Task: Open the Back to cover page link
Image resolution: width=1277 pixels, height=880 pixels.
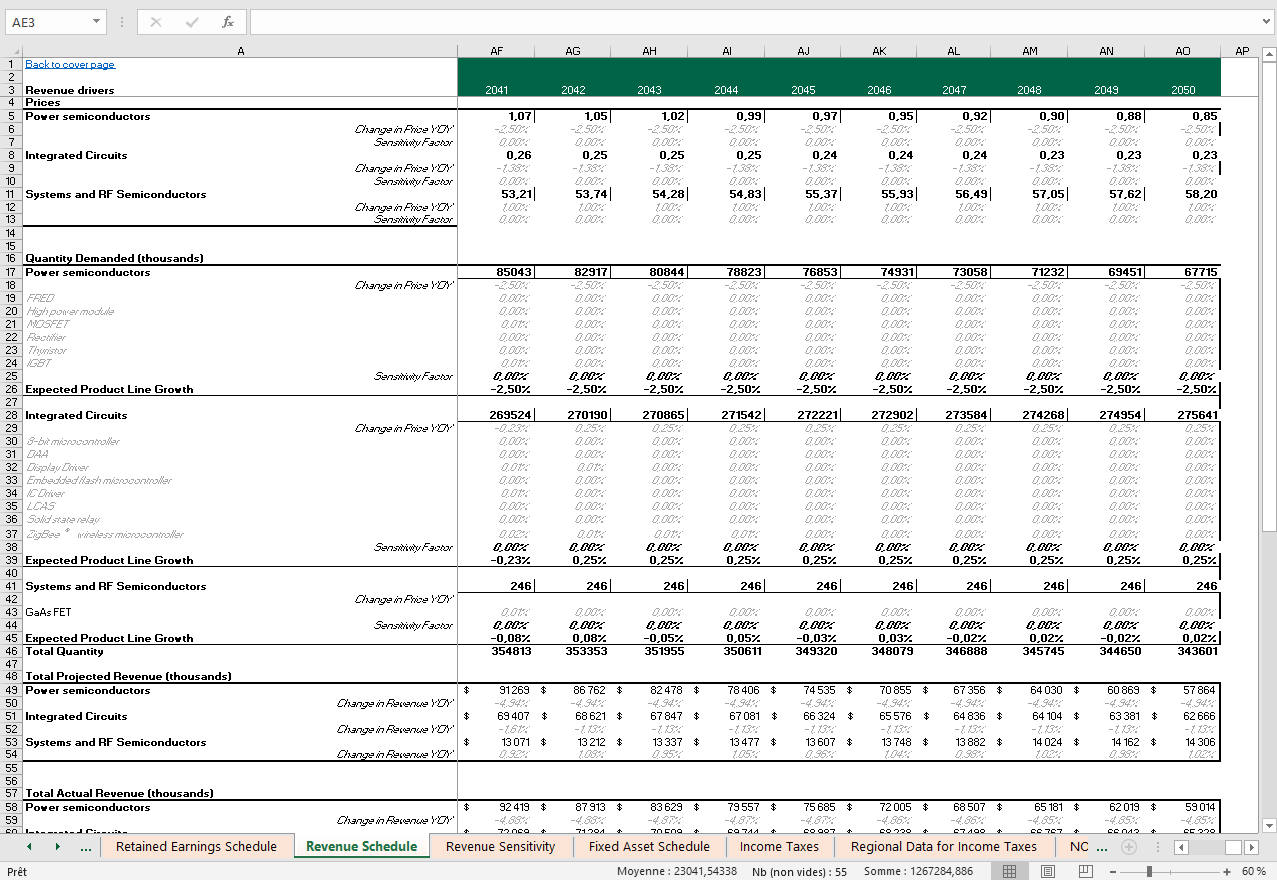Action: point(70,65)
